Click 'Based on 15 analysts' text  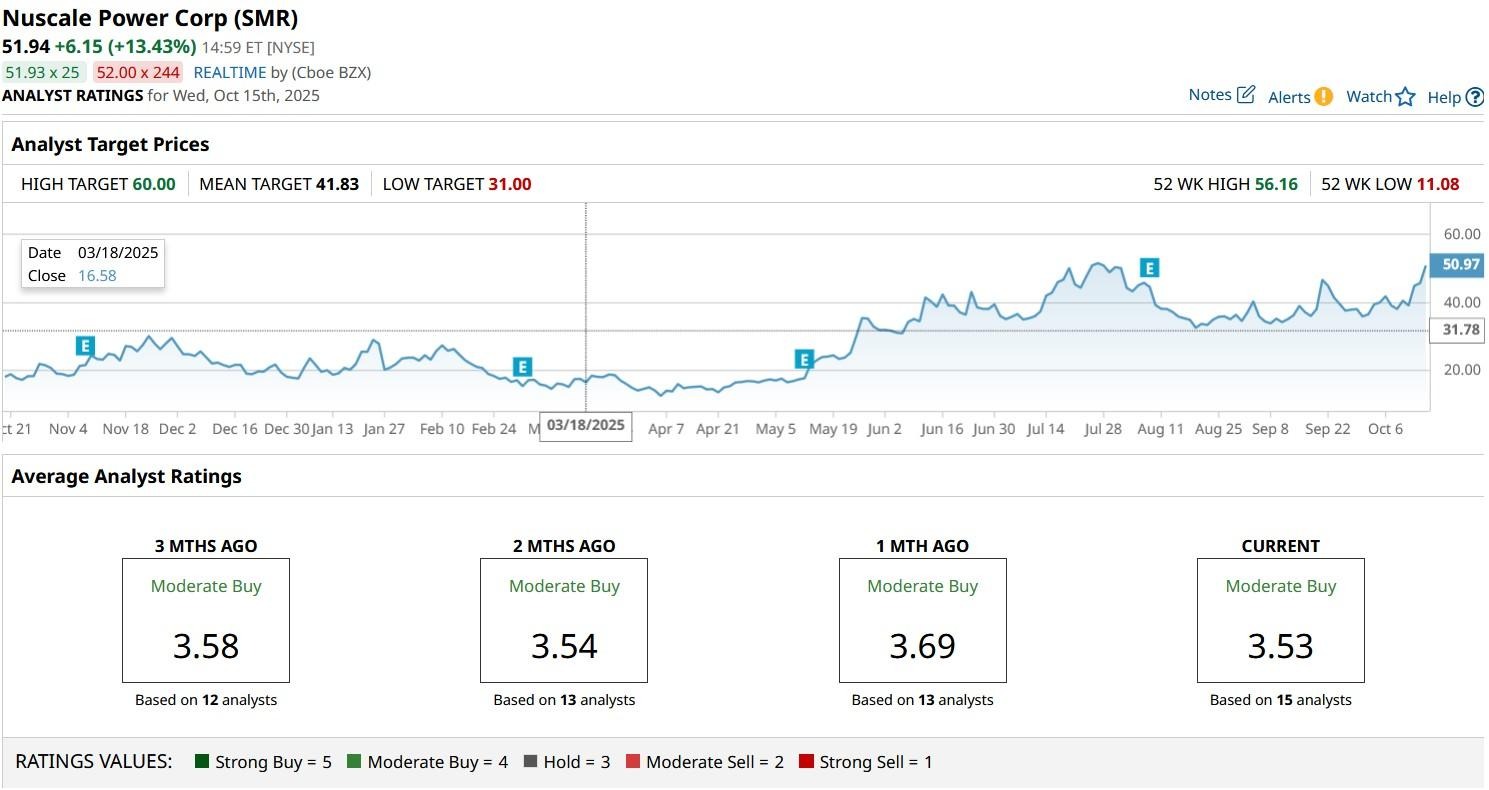point(1280,700)
